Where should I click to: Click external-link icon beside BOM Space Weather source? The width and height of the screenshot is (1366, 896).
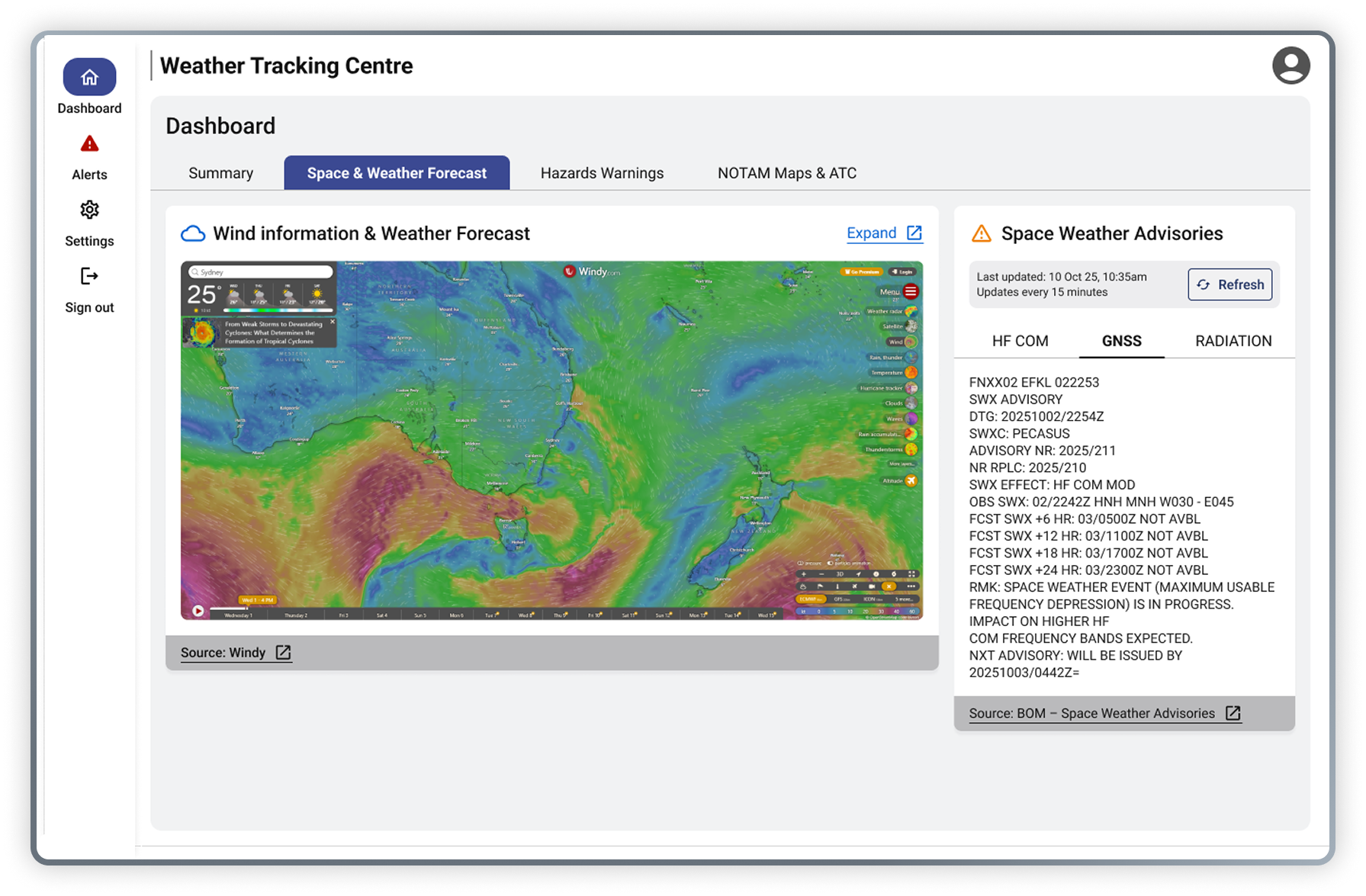[1233, 714]
